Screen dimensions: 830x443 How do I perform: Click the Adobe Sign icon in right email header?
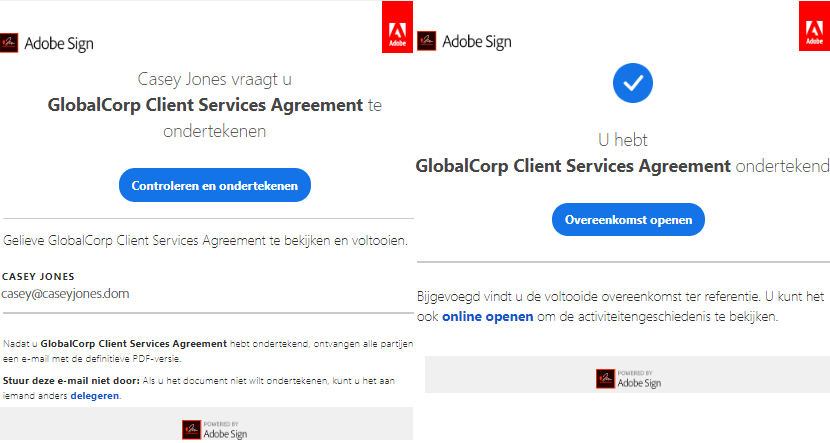427,42
